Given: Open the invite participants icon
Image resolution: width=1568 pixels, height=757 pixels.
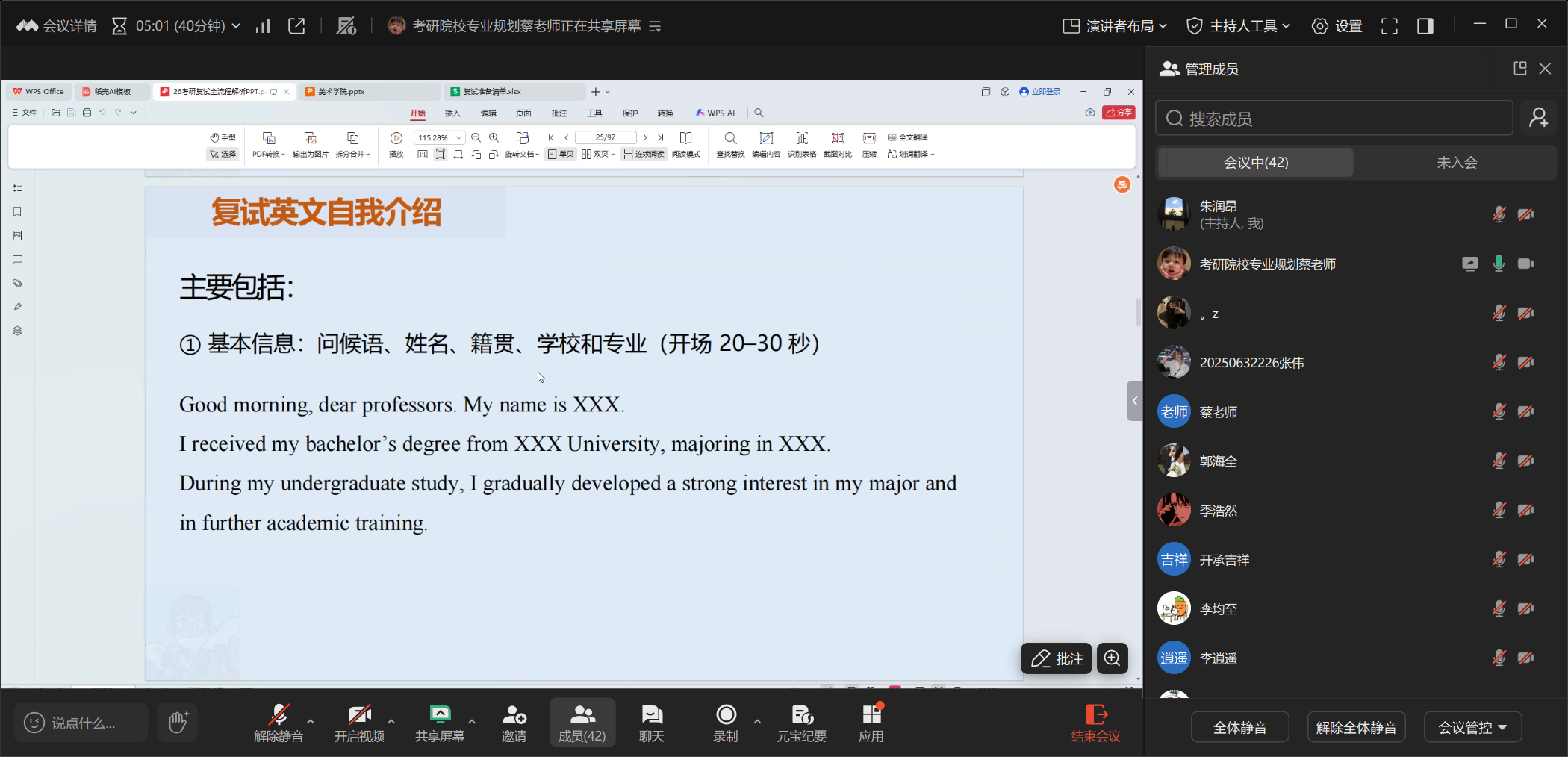Looking at the screenshot, I should click(514, 723).
